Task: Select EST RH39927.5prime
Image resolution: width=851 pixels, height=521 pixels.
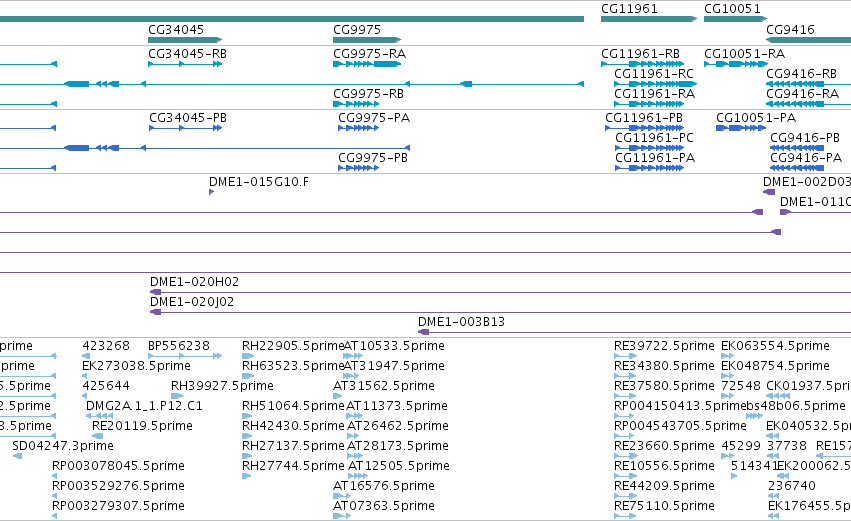Action: pyautogui.click(x=222, y=385)
